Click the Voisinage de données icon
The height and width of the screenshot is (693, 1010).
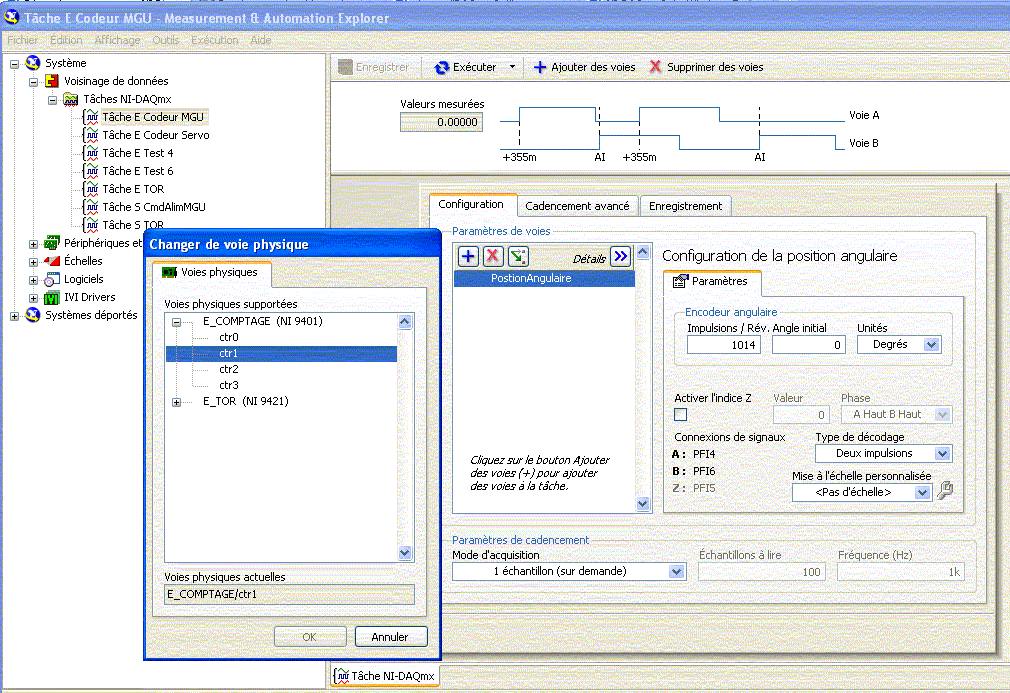click(52, 81)
